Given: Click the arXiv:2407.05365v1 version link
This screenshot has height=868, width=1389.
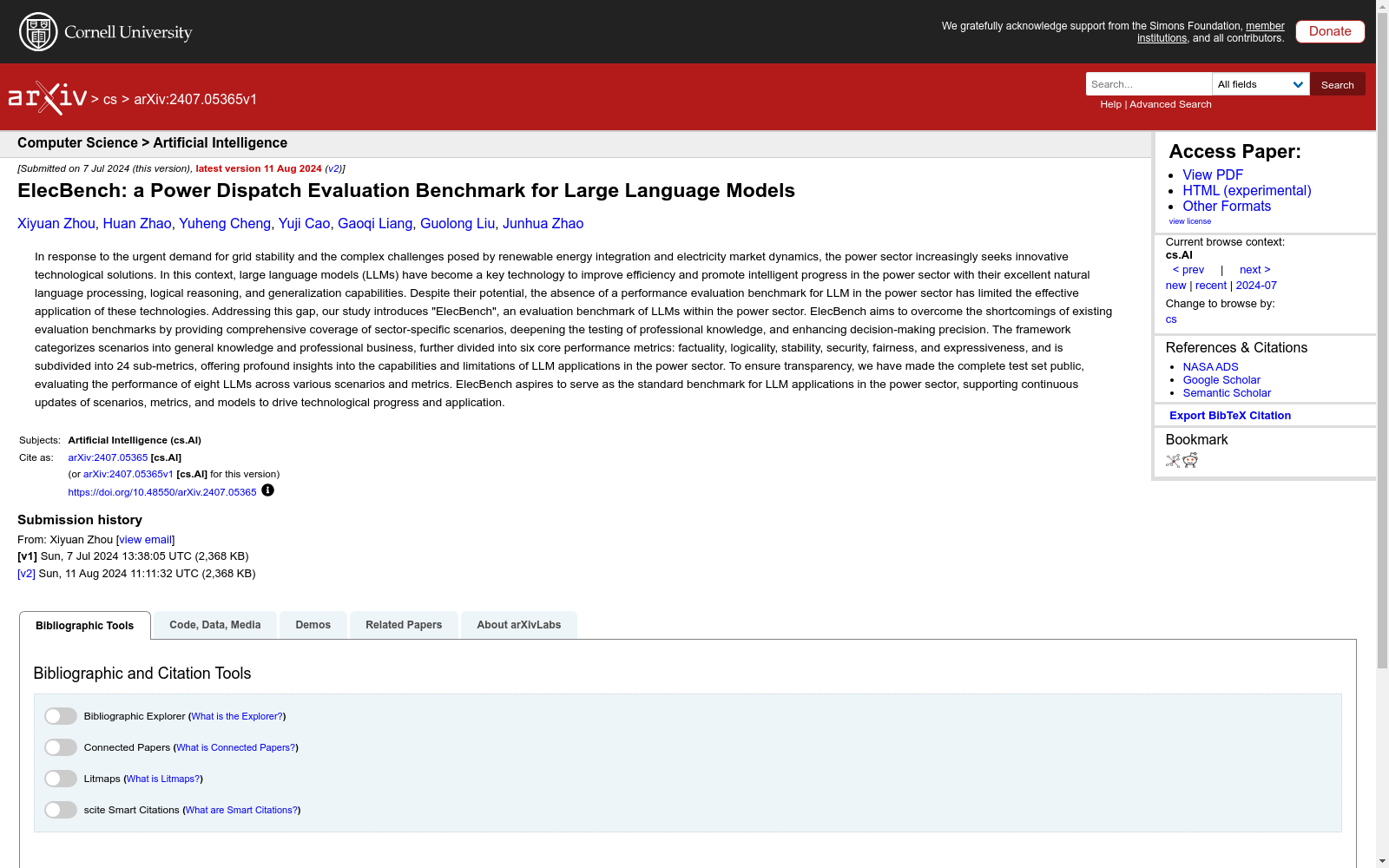Looking at the screenshot, I should [128, 474].
